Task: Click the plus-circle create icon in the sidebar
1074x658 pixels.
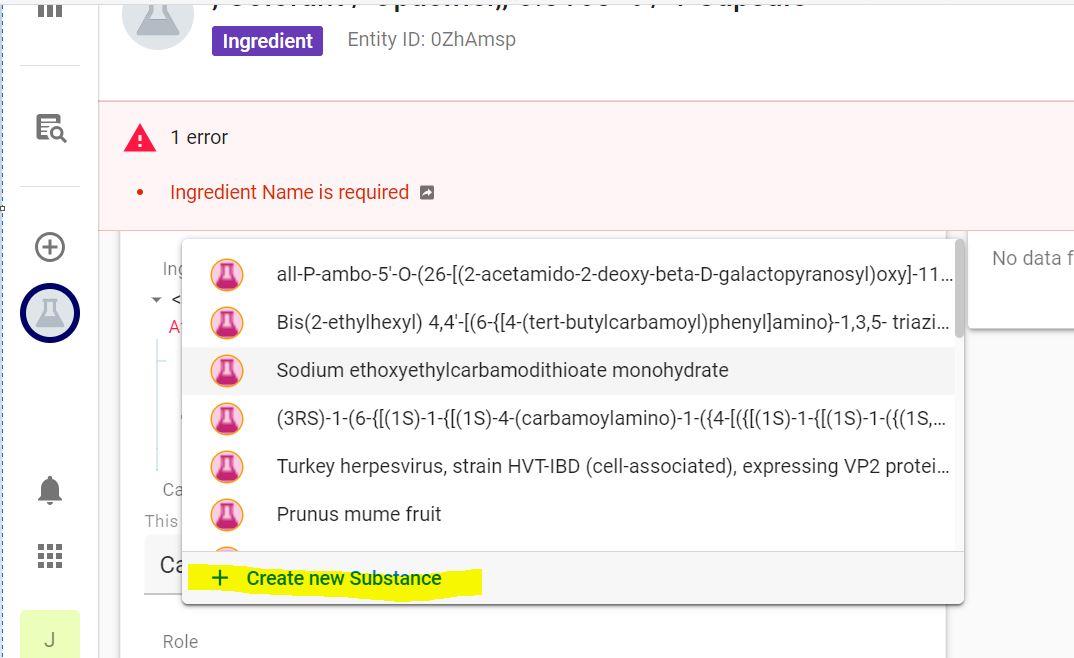Action: pyautogui.click(x=50, y=246)
